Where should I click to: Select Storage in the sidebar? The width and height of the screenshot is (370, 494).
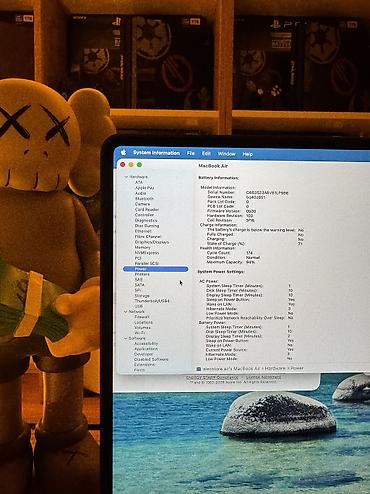142,296
